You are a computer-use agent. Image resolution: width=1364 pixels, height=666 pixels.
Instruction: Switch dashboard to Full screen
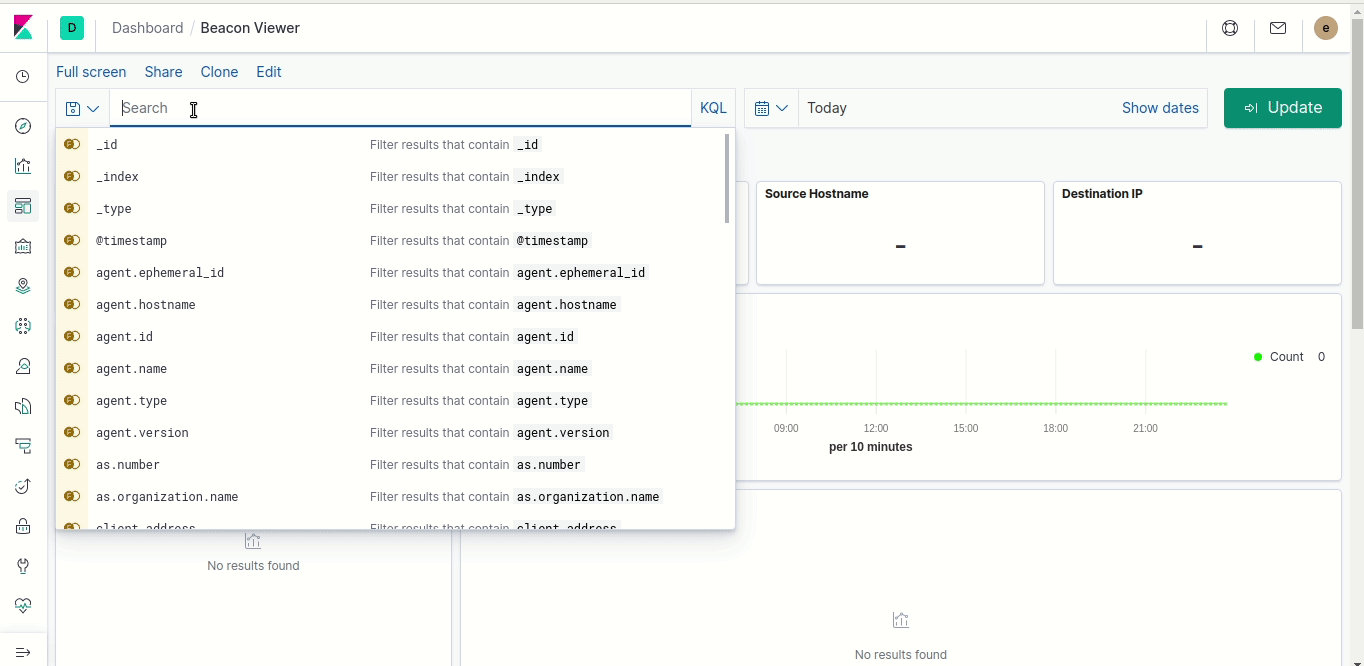(91, 72)
